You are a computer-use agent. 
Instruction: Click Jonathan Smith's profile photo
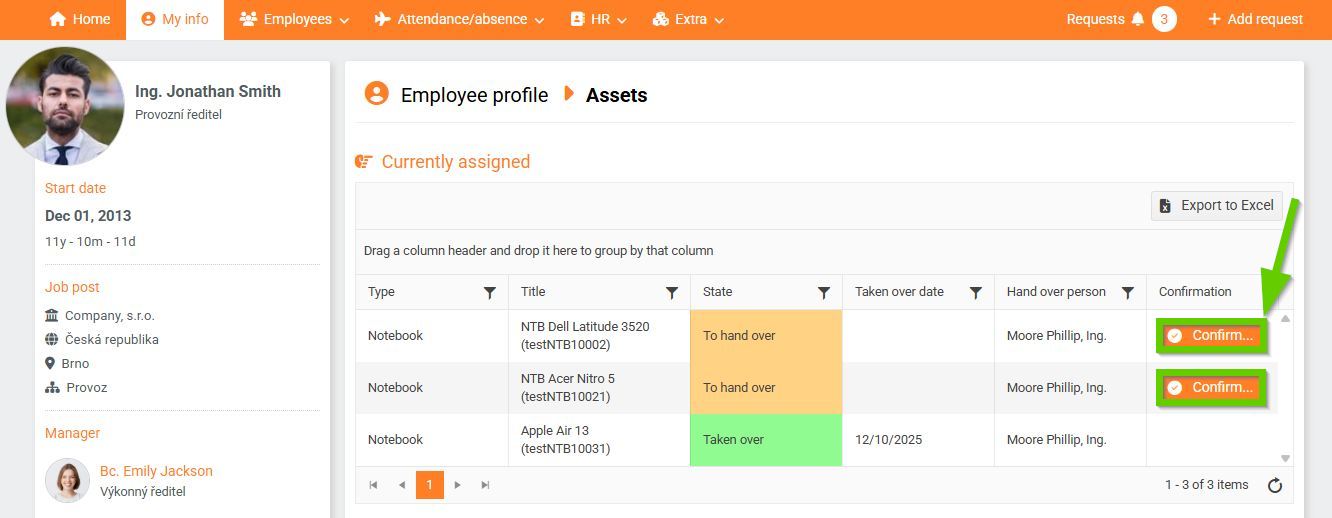[65, 106]
